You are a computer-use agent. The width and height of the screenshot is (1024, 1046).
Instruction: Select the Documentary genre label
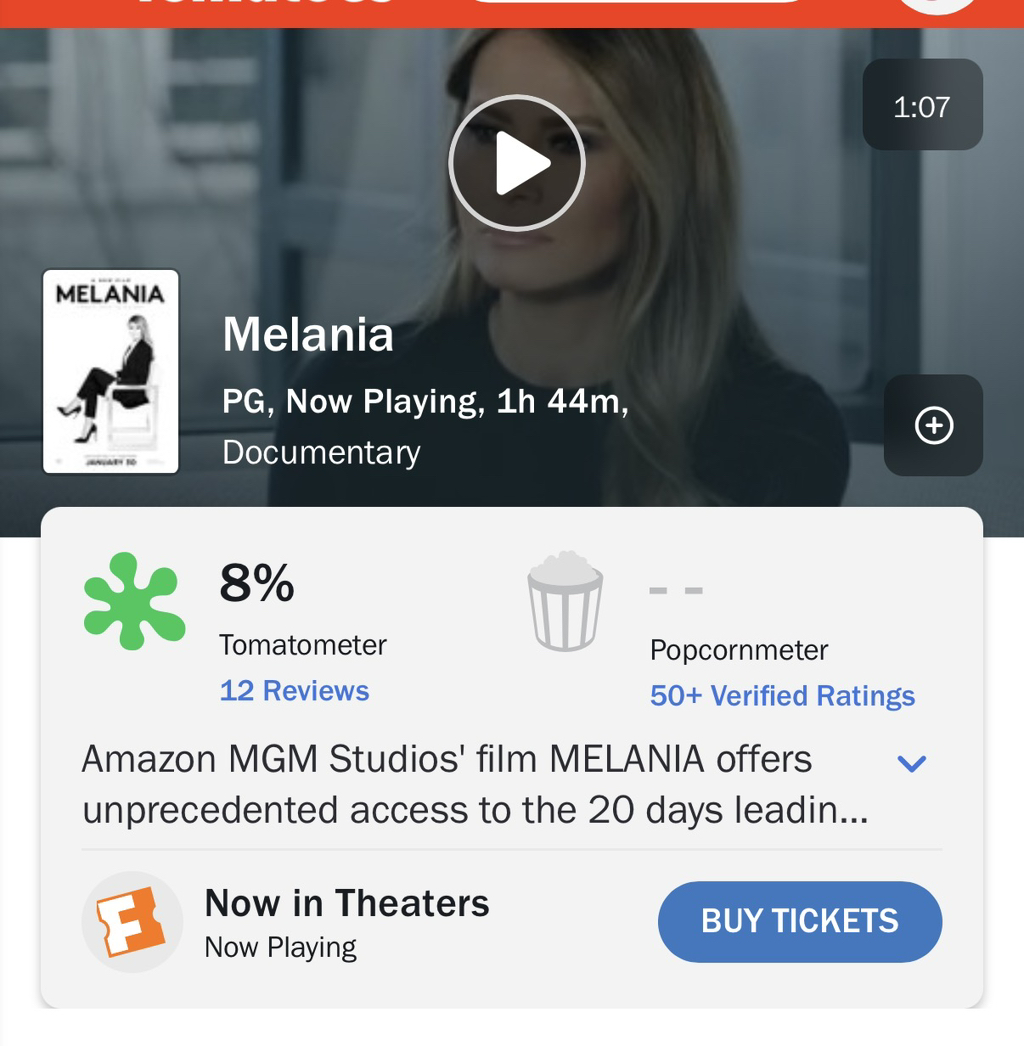pyautogui.click(x=321, y=452)
